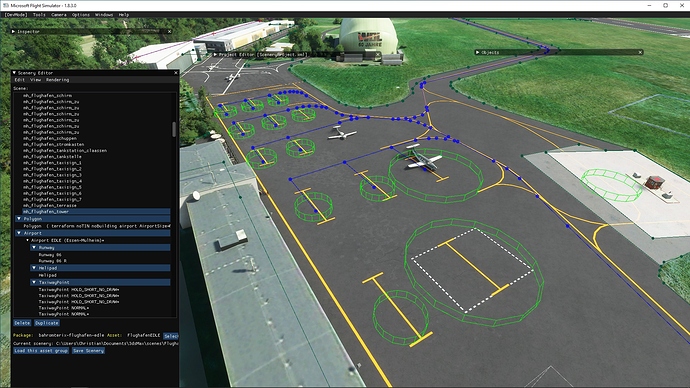Click Save Scenery button
The height and width of the screenshot is (388, 690).
(88, 351)
